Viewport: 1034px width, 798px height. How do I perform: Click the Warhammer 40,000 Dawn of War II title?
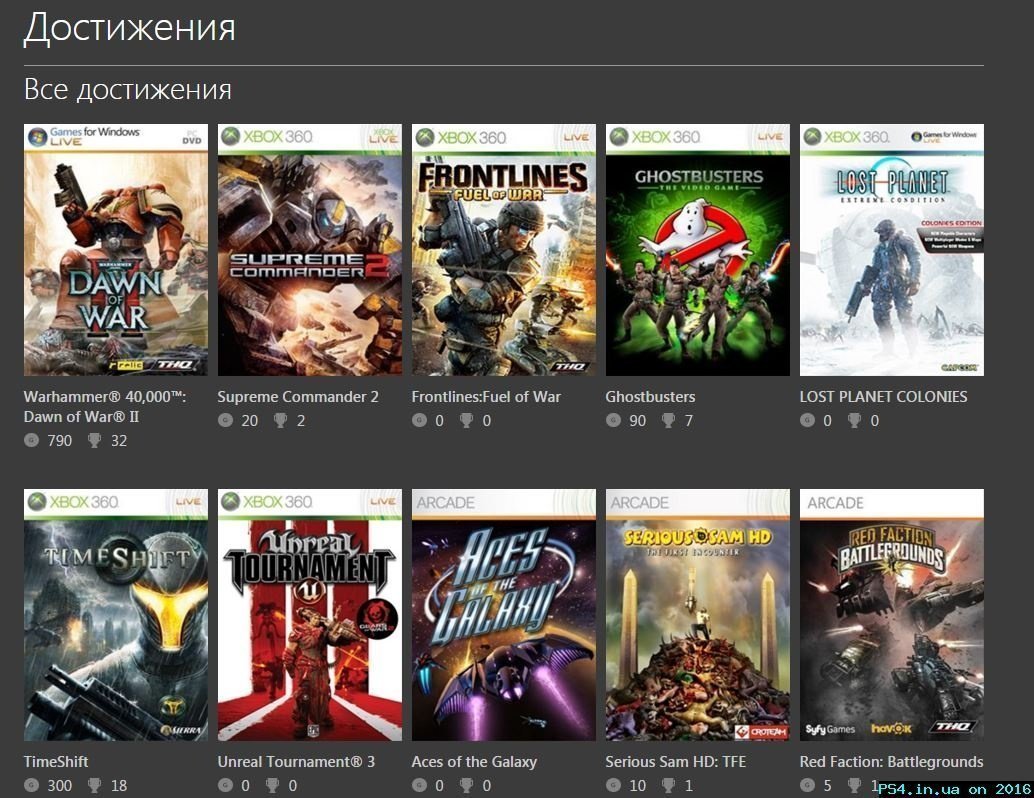105,406
